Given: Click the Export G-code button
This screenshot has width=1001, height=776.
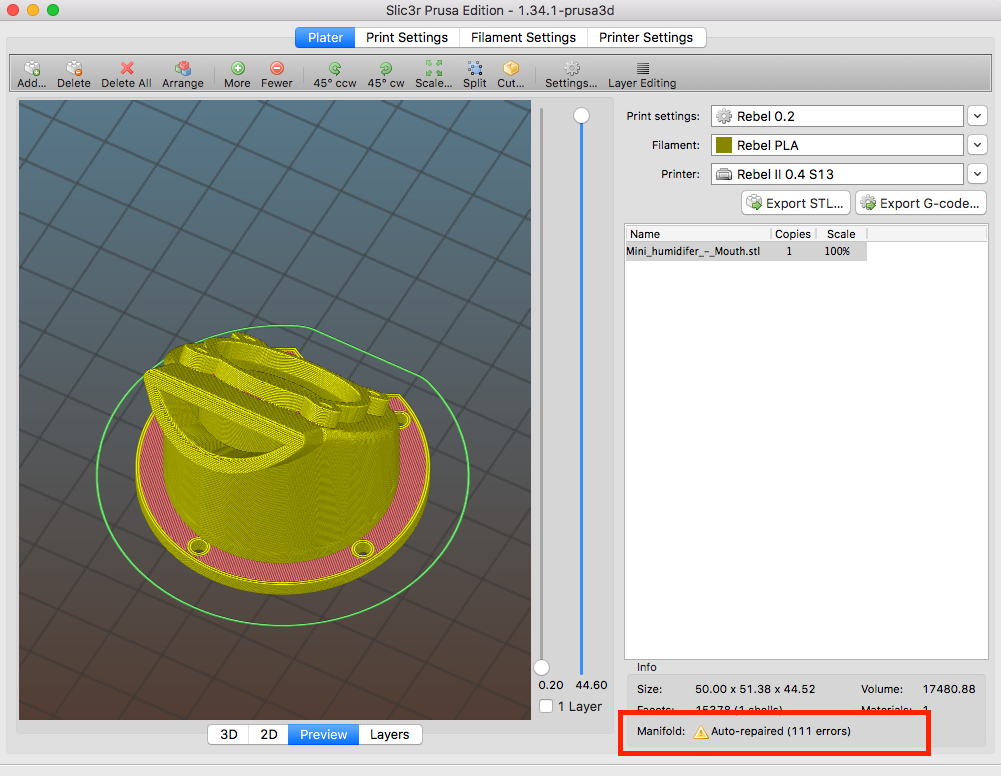Looking at the screenshot, I should point(921,203).
